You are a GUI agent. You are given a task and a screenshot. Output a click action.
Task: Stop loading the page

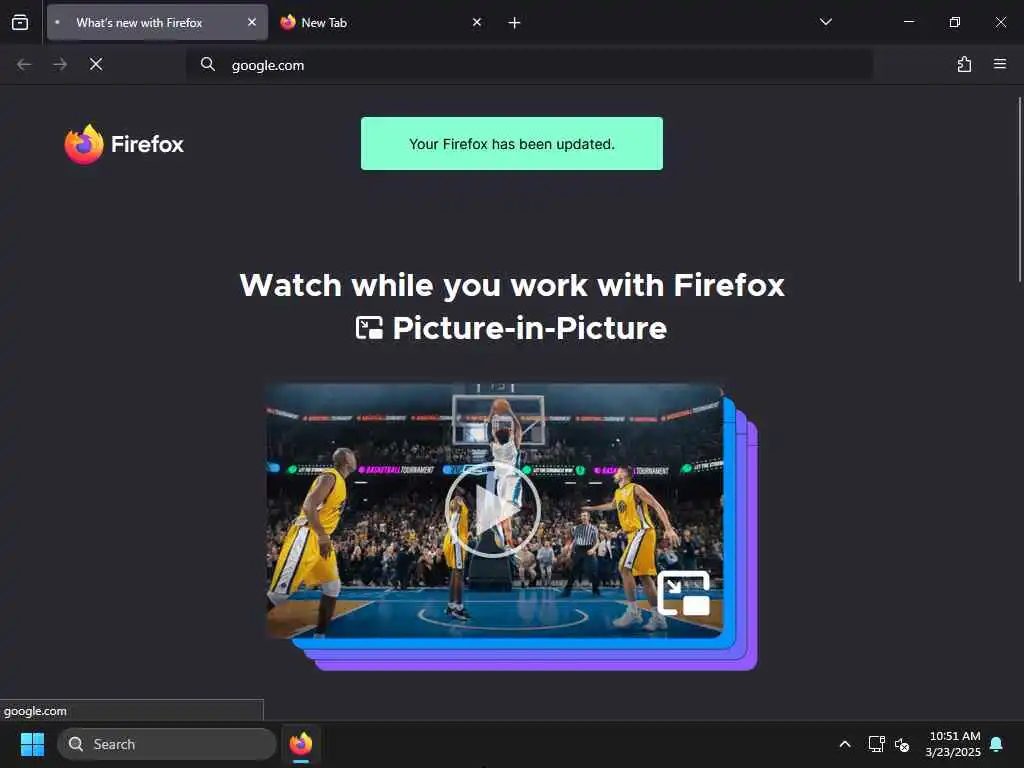coord(96,64)
